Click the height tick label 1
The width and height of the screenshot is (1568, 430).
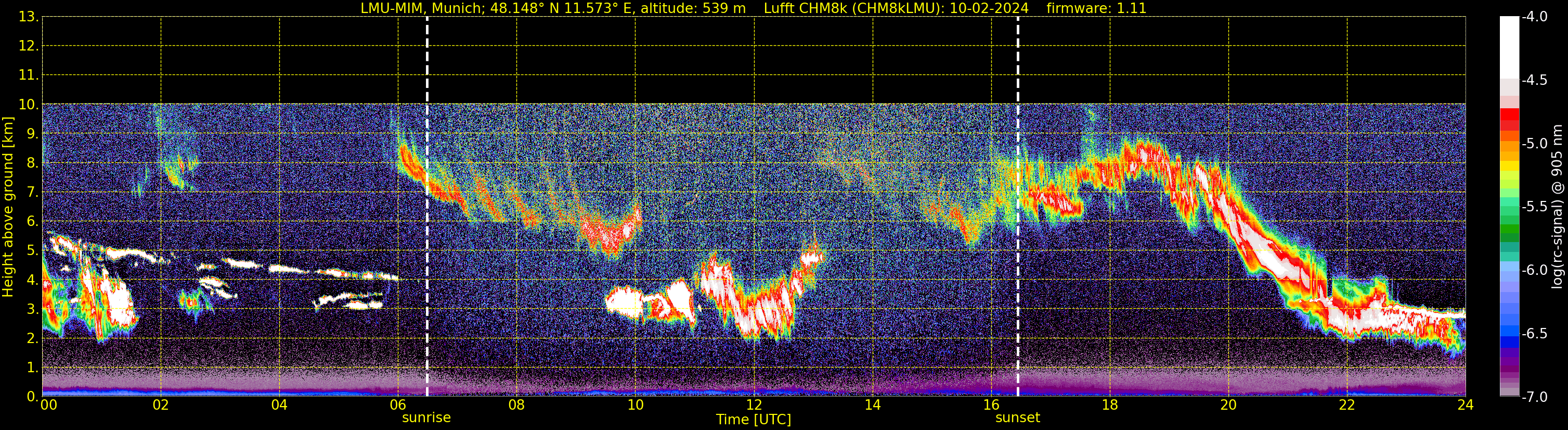click(x=32, y=368)
